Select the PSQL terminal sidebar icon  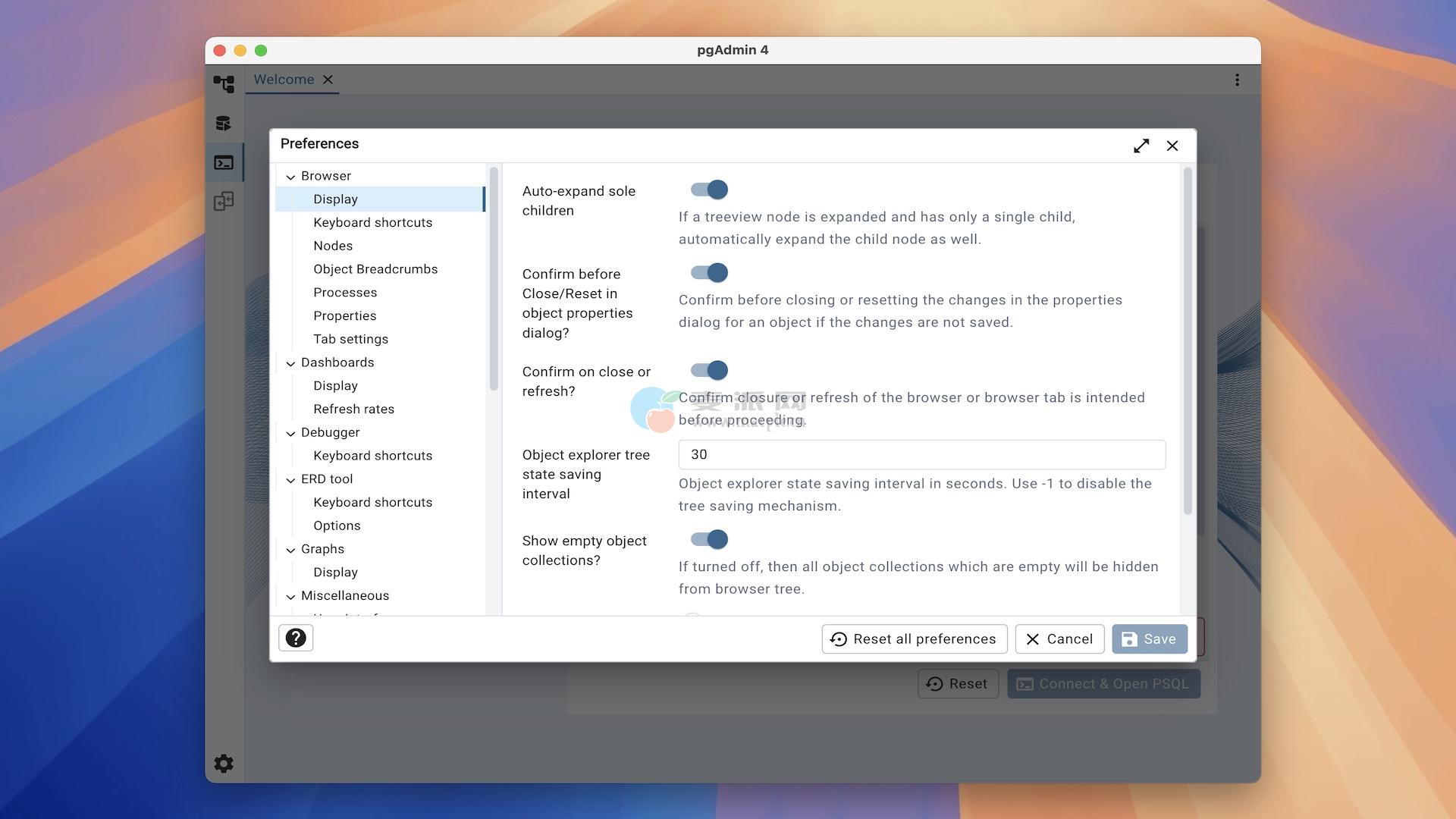tap(224, 162)
